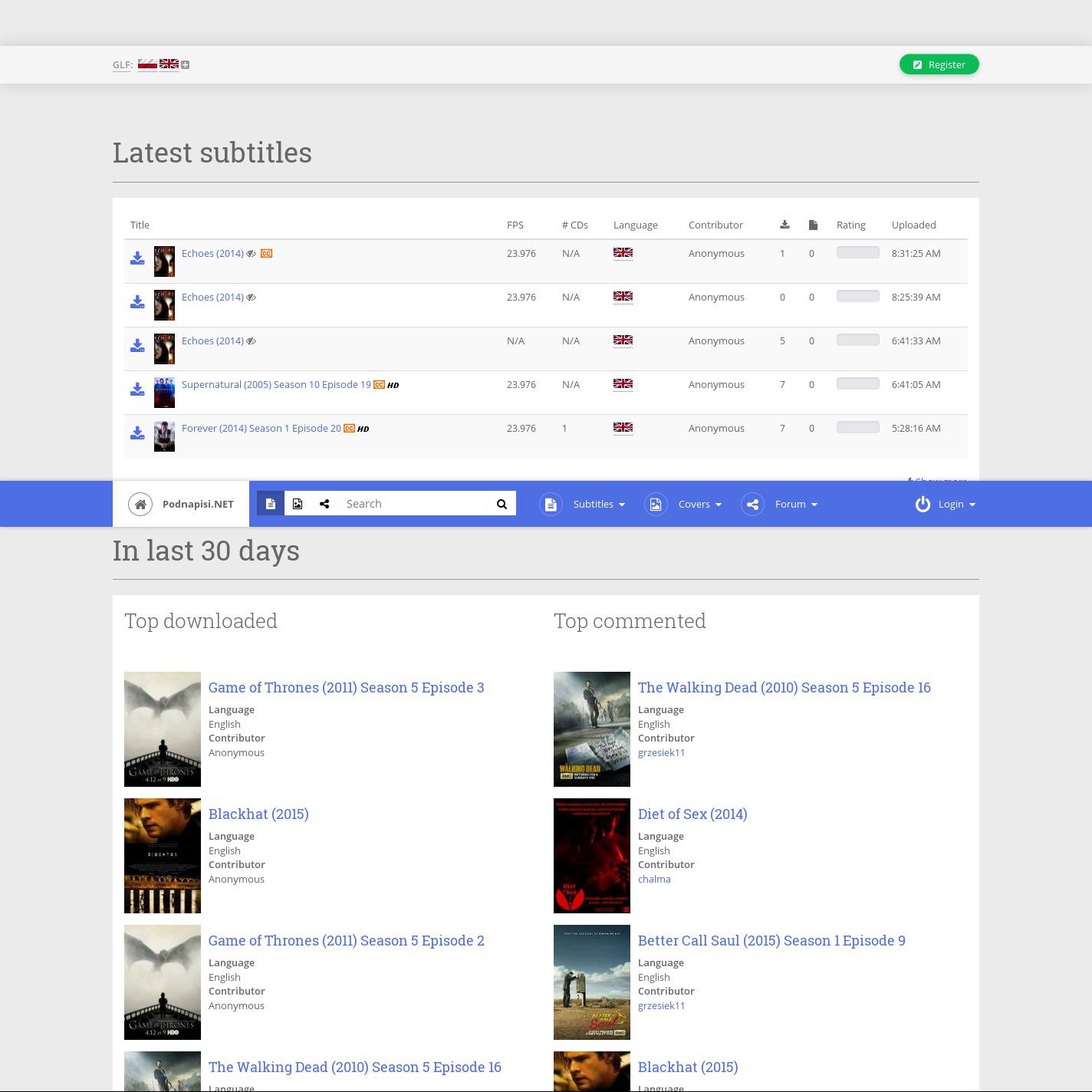The width and height of the screenshot is (1092, 1092).
Task: Expand the Subtitles dropdown menu
Action: coord(598,504)
